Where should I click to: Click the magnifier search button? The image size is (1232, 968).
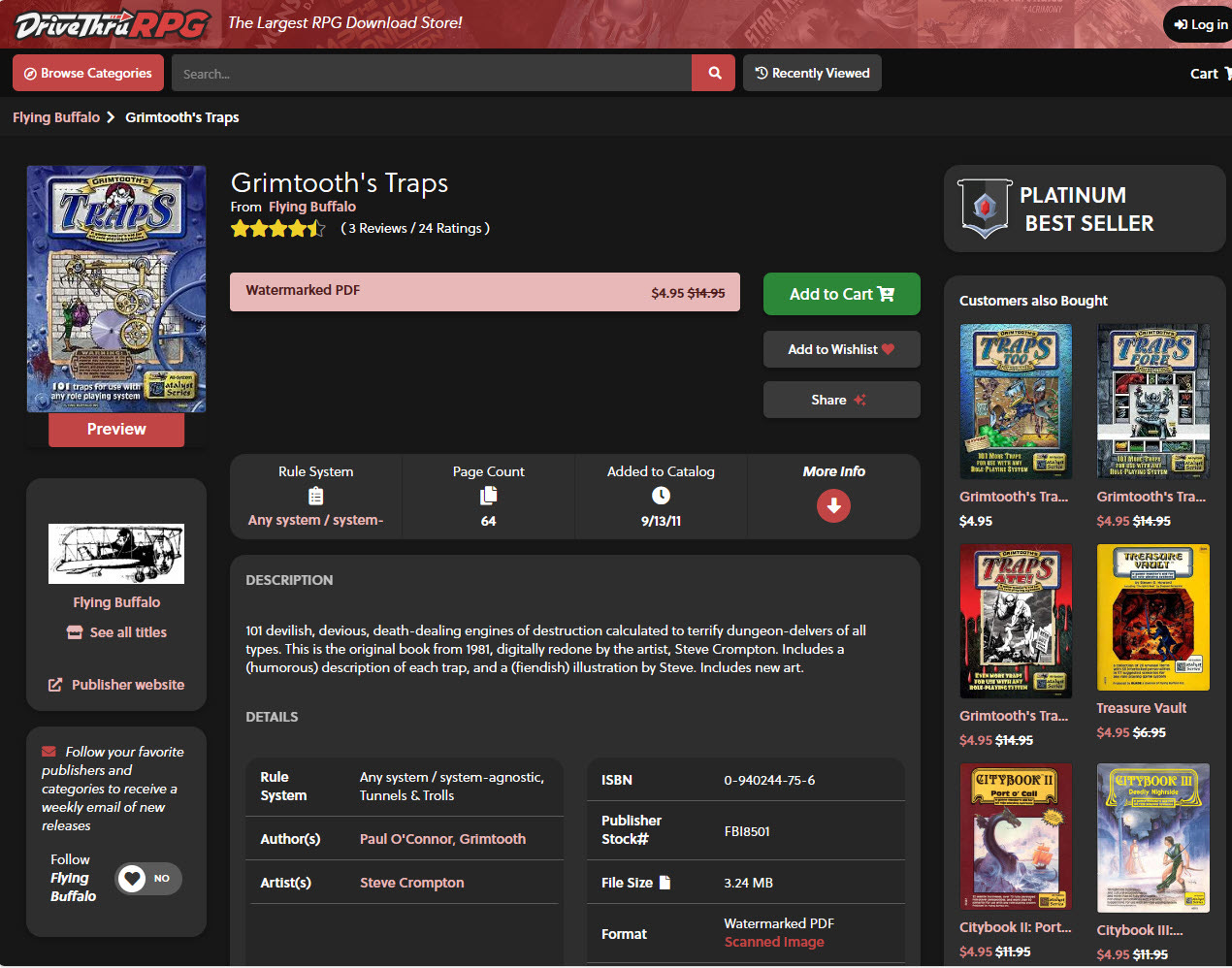pyautogui.click(x=715, y=73)
